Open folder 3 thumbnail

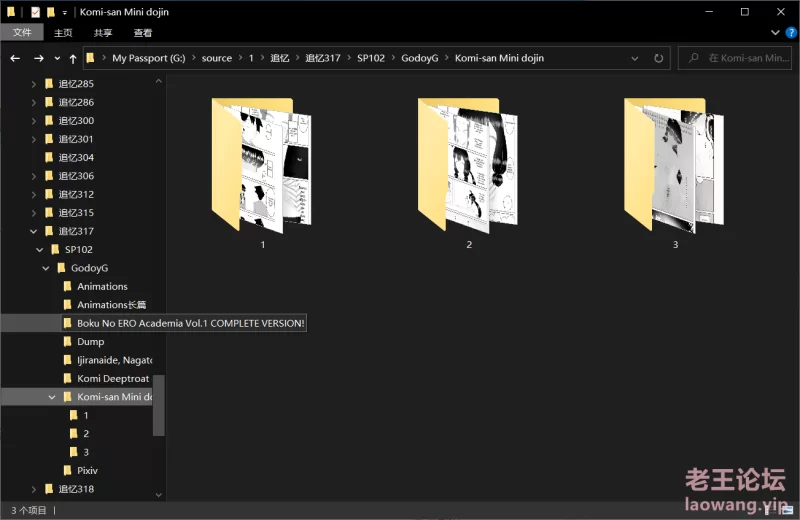tap(674, 165)
